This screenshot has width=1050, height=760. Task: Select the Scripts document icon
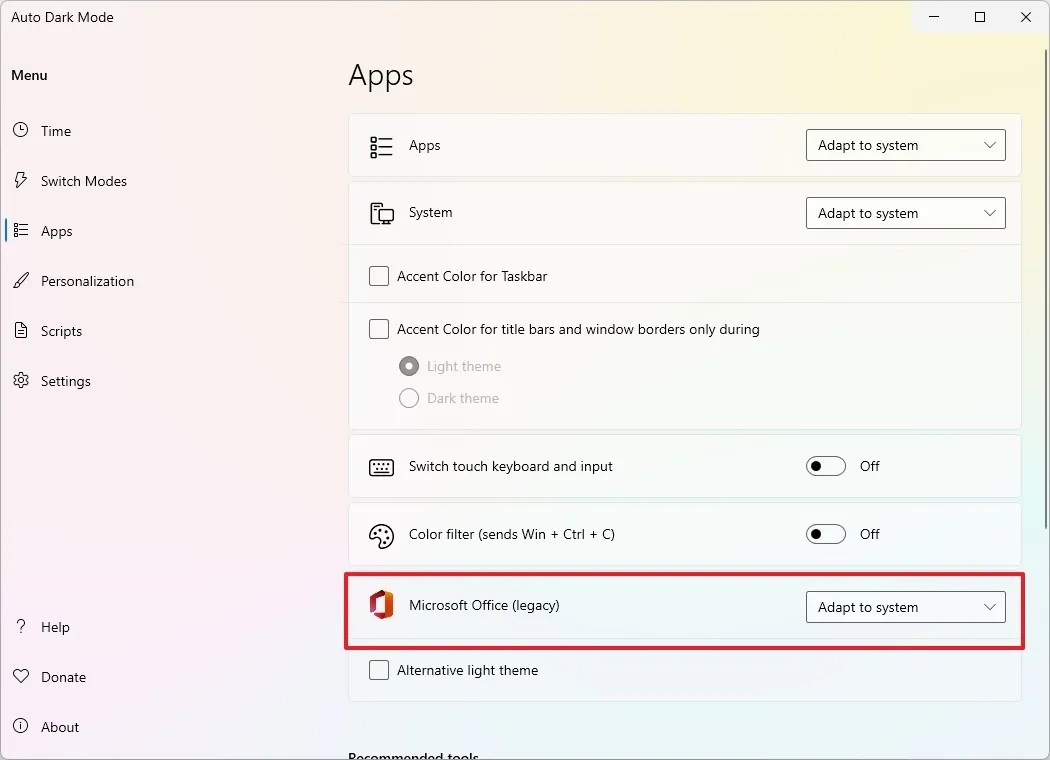tap(21, 331)
